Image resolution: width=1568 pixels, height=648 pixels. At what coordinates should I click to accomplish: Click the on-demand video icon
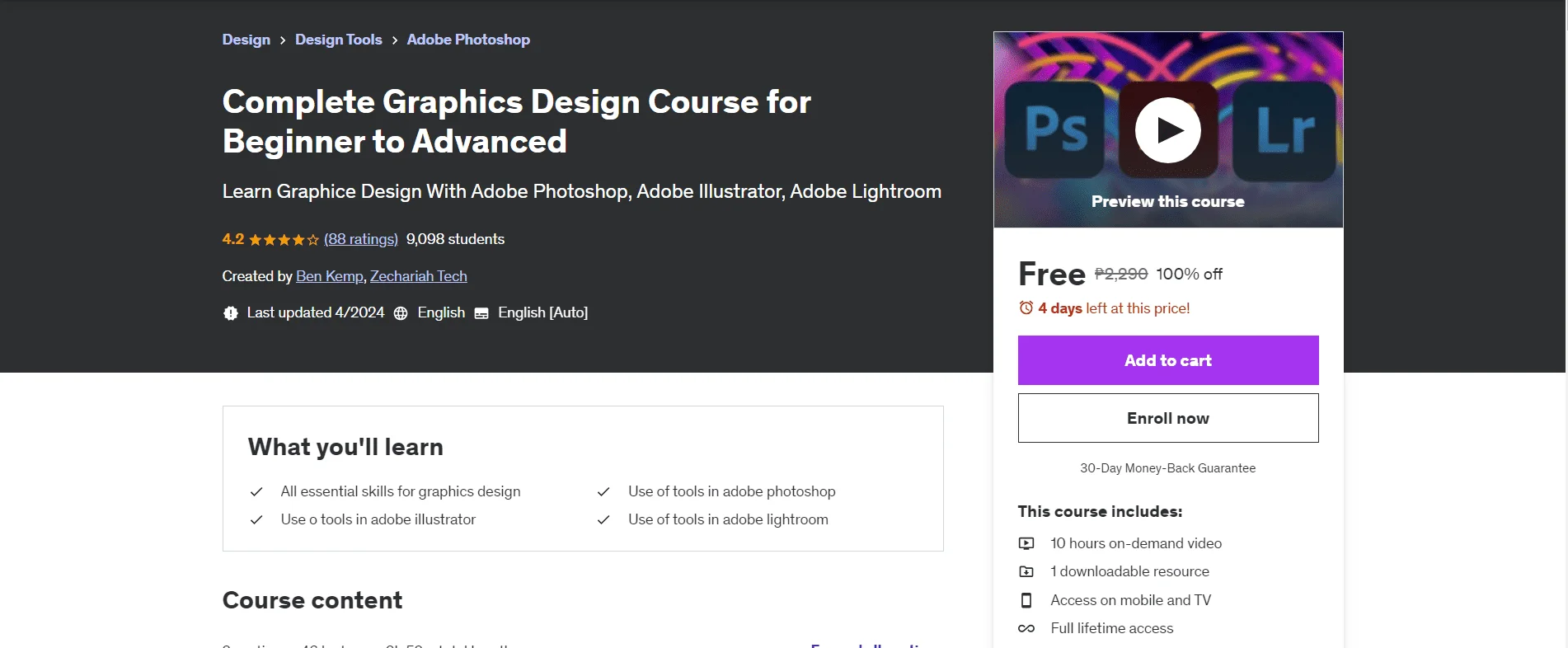(1026, 543)
